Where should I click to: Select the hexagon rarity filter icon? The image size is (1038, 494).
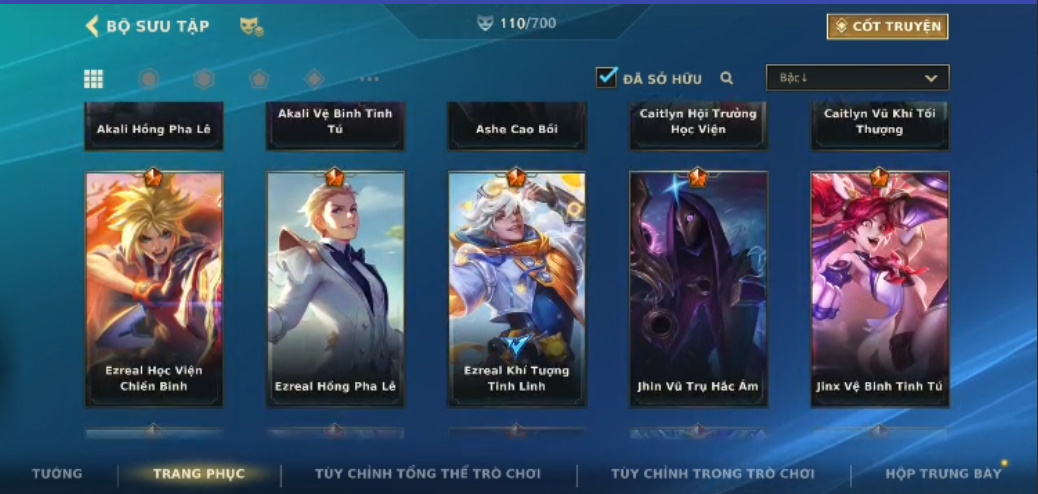point(204,79)
